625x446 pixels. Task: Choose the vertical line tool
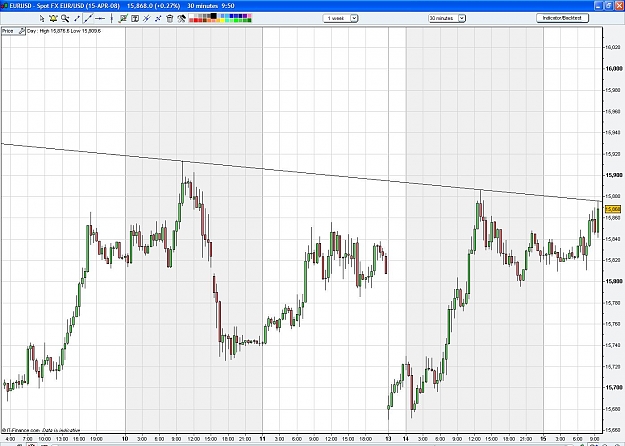pyautogui.click(x=112, y=18)
